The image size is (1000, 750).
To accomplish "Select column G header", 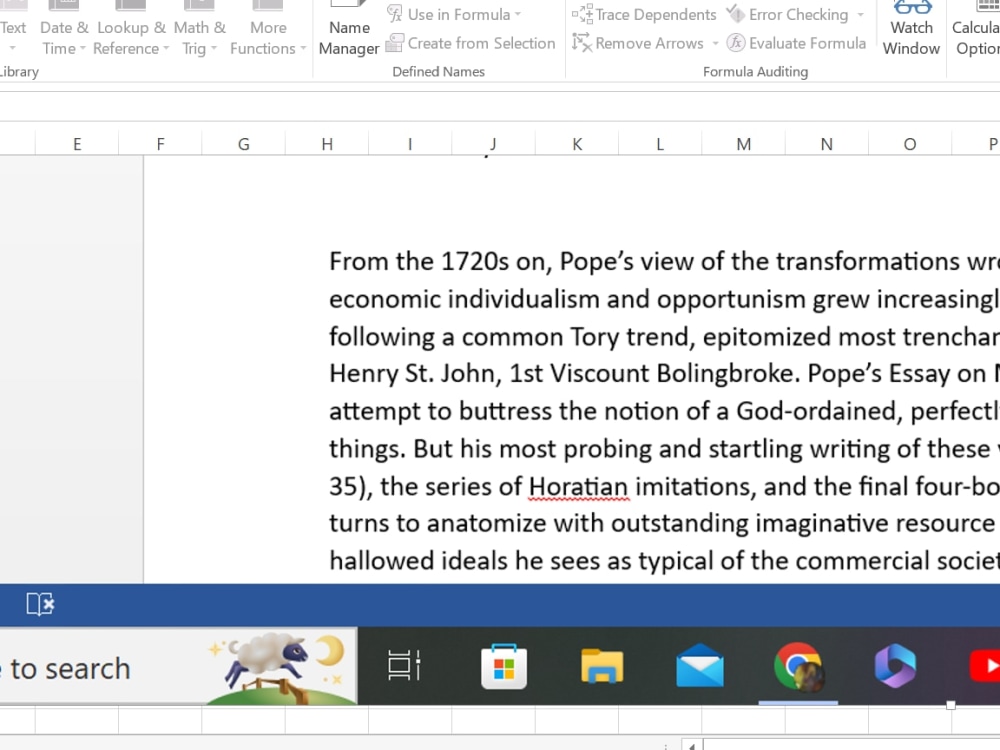I will pyautogui.click(x=244, y=144).
